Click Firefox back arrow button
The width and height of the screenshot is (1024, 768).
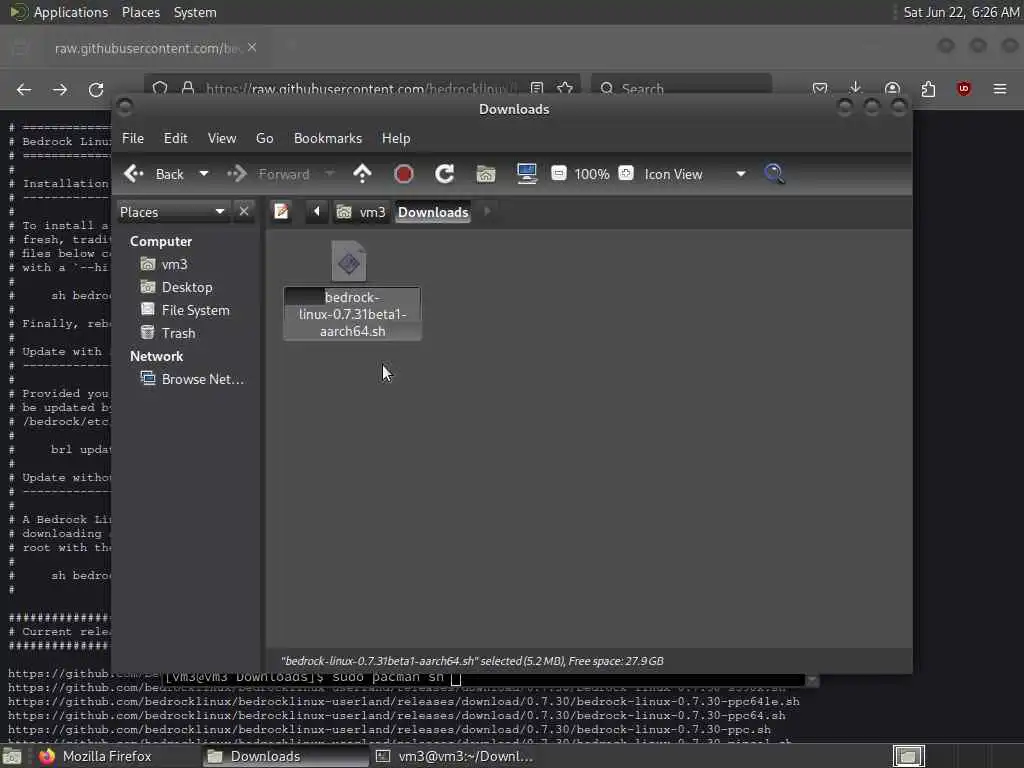[x=24, y=89]
